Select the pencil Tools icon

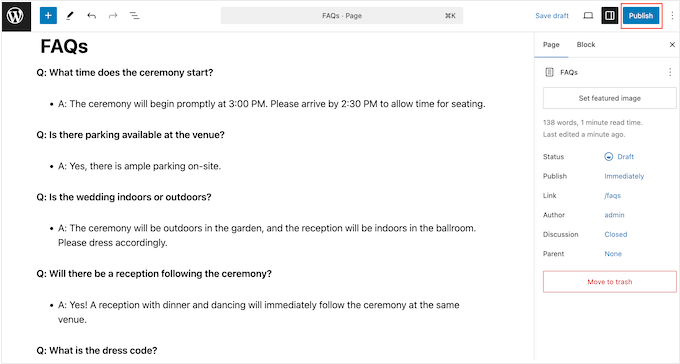(x=70, y=16)
